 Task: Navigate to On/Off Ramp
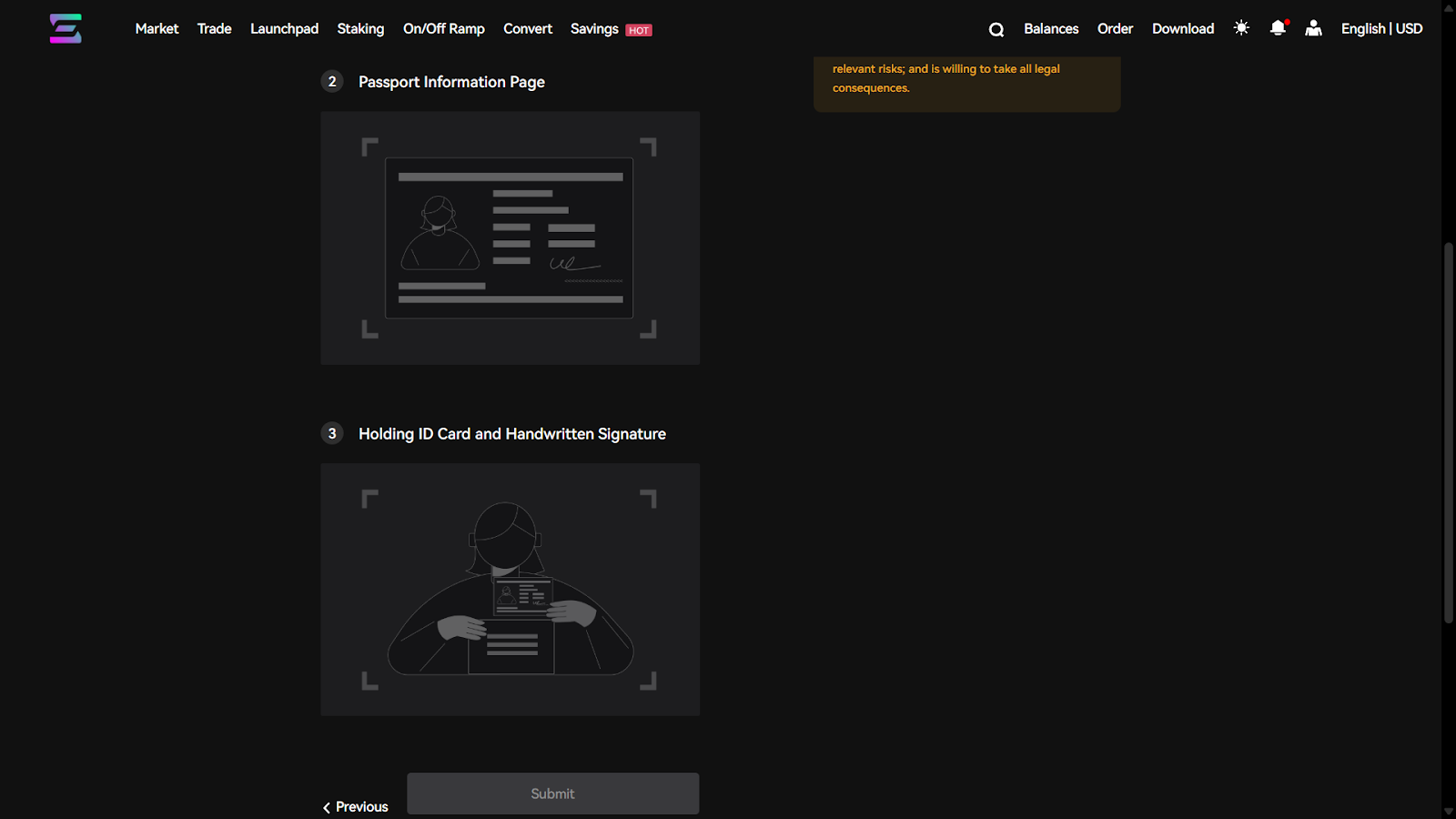443,28
